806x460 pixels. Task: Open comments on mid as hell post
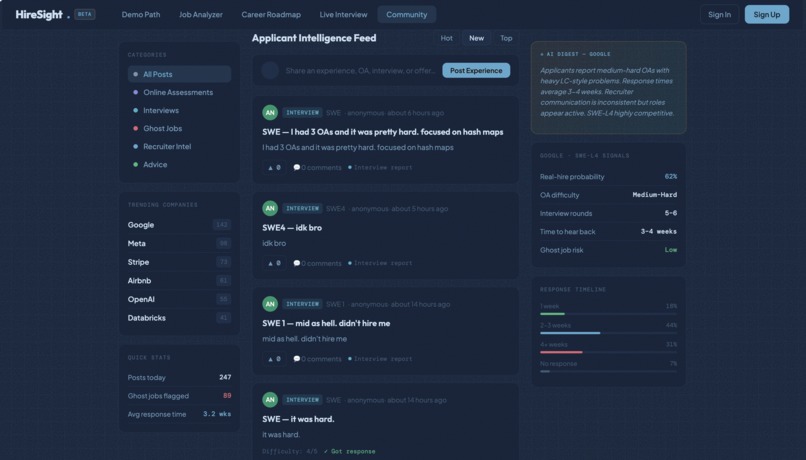coord(317,359)
